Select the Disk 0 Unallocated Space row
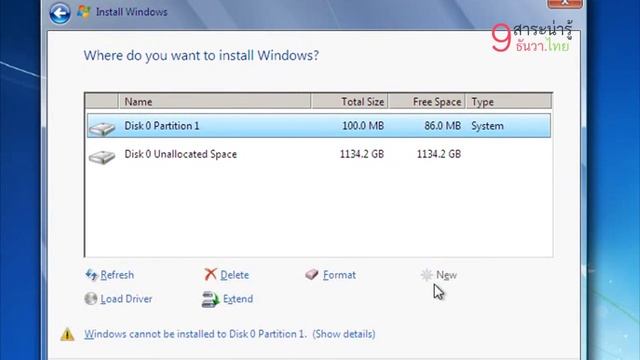Image resolution: width=640 pixels, height=360 pixels. [x=319, y=154]
